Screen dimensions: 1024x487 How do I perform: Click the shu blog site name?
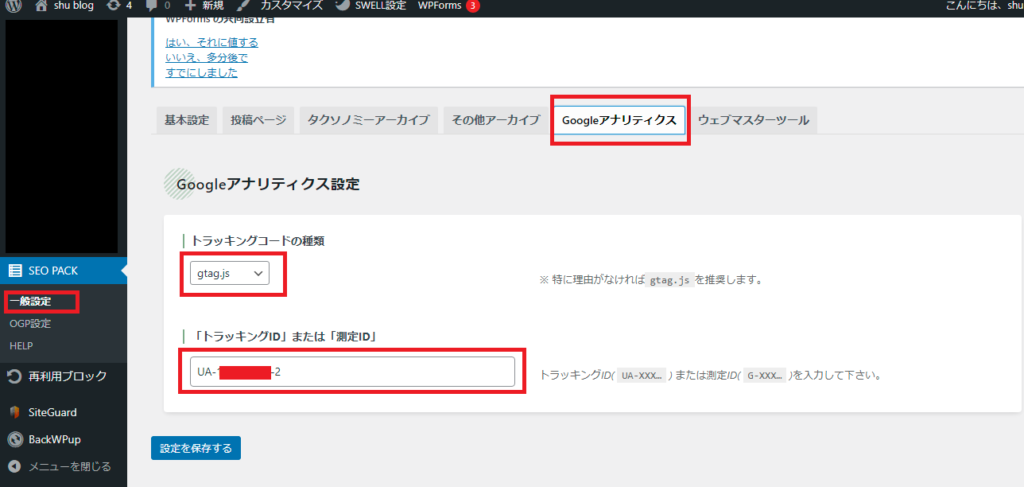tap(73, 6)
